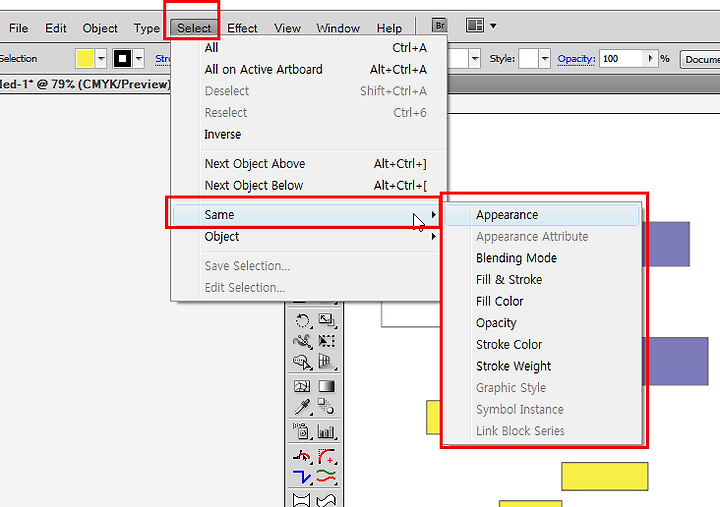Screen dimensions: 720x507
Task: Click the Stroke link in control bar
Action: (x=163, y=59)
